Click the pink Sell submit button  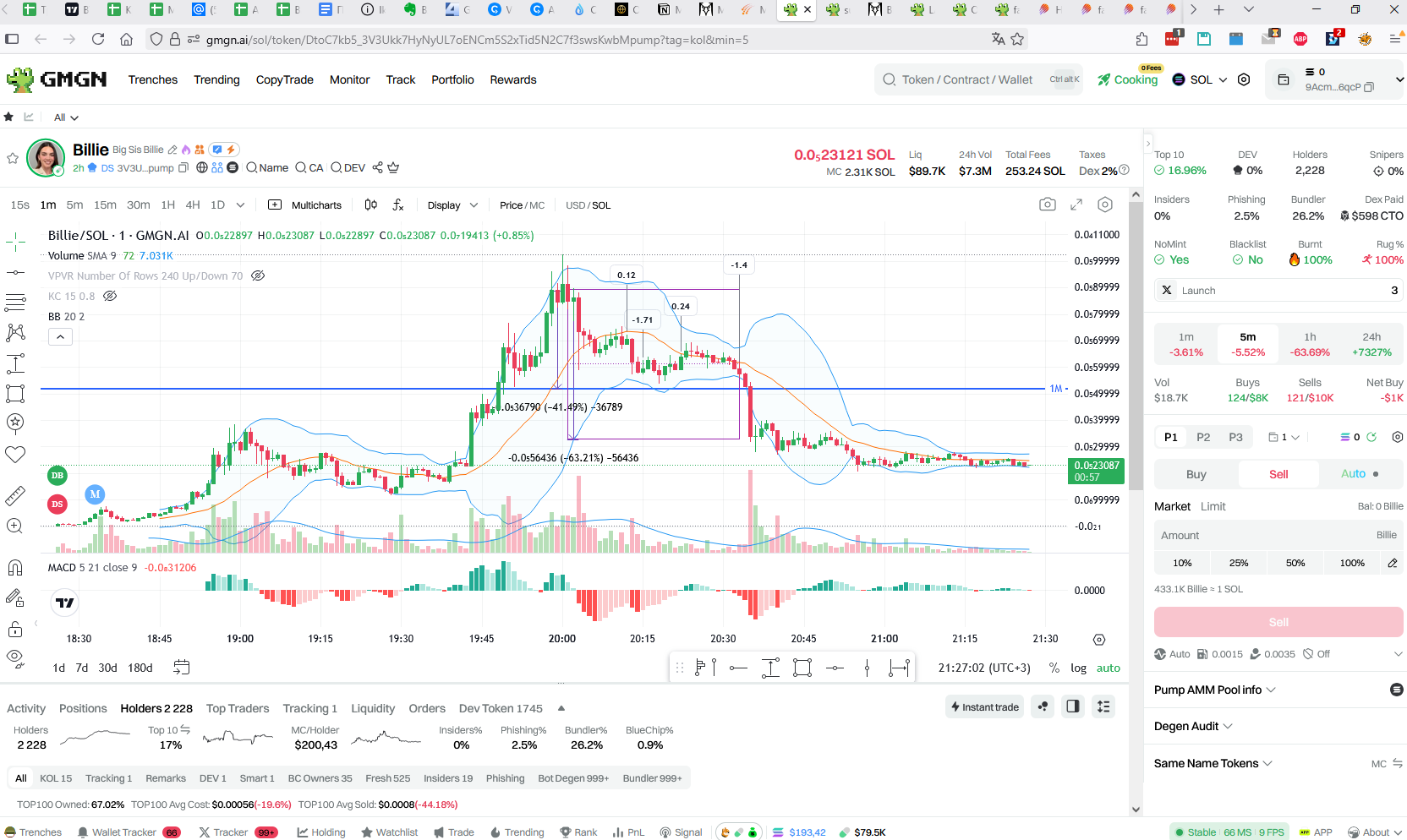1278,622
